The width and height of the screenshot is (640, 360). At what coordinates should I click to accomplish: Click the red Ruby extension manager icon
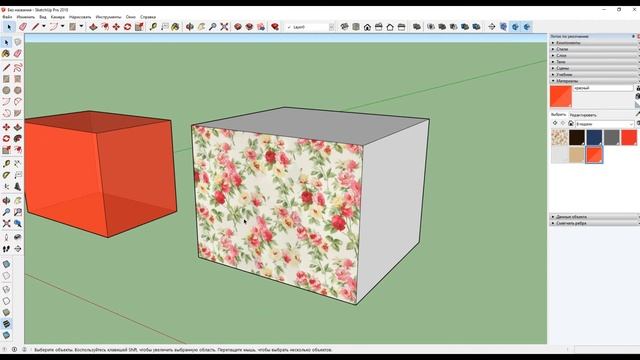point(275,27)
